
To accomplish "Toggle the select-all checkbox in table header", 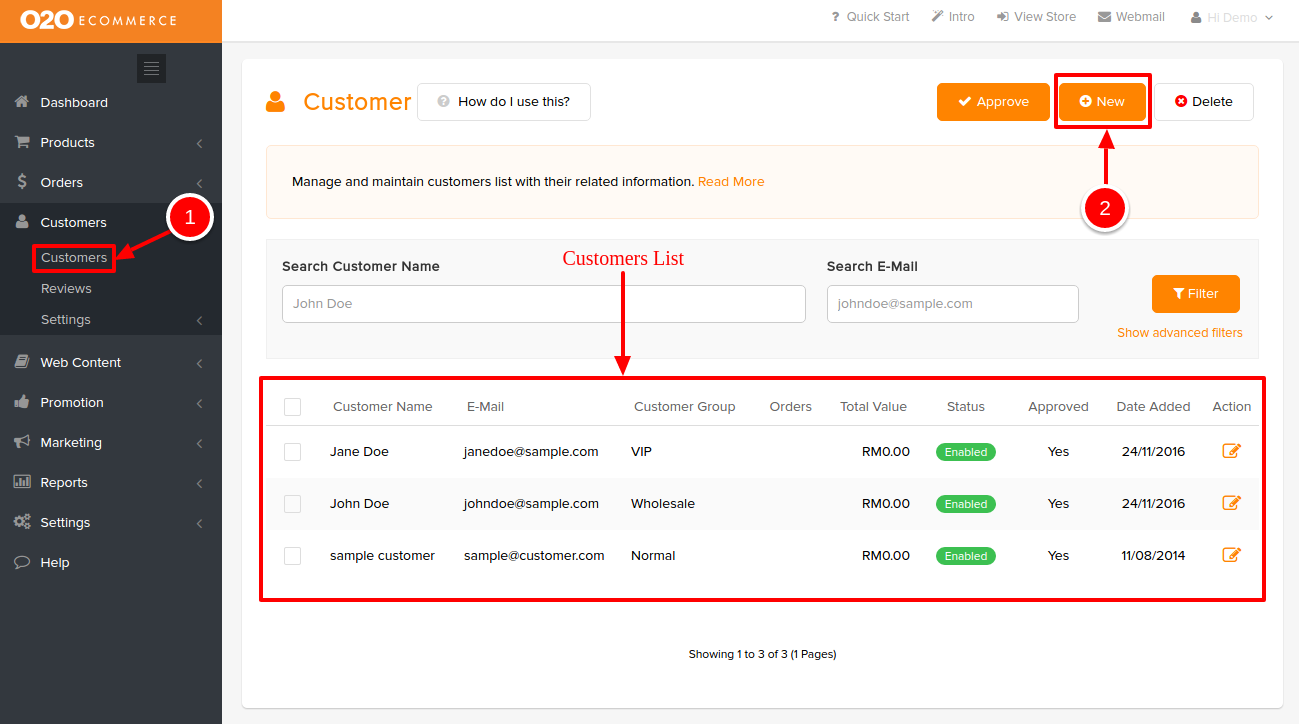I will [292, 407].
